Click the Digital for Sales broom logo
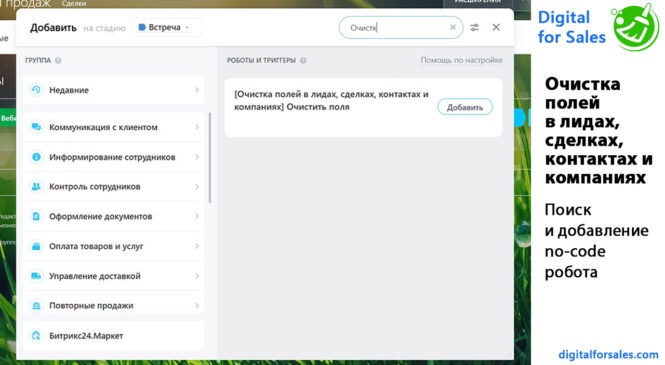Viewport: 665px width, 365px height. point(635,27)
